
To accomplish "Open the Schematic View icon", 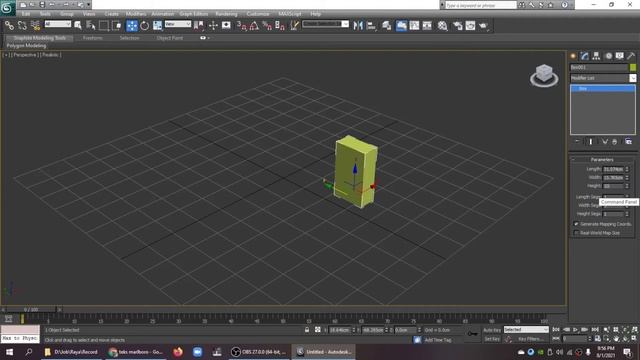I will (x=427, y=26).
